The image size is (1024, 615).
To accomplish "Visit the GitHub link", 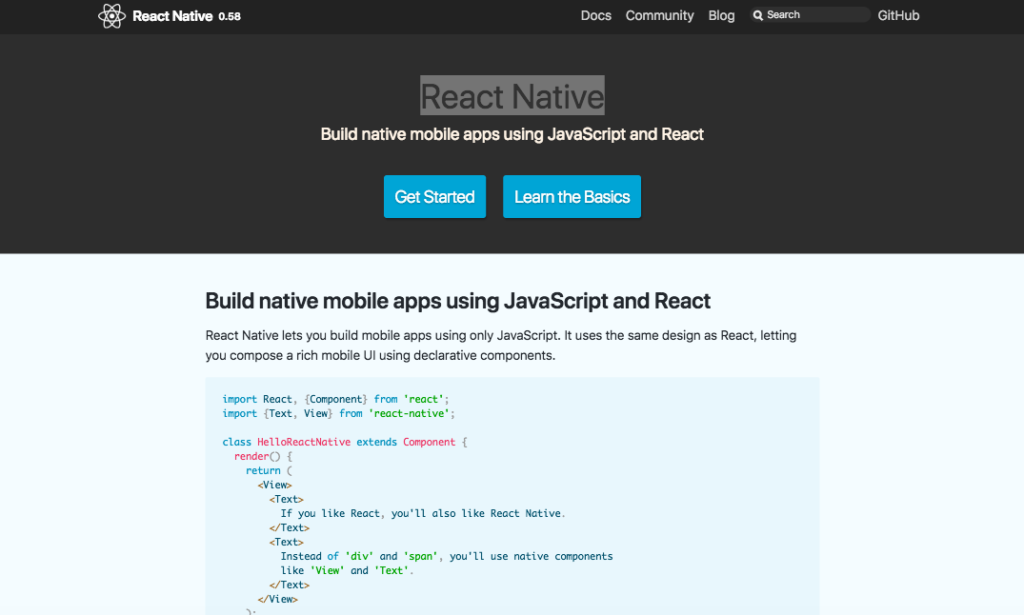I will (897, 15).
